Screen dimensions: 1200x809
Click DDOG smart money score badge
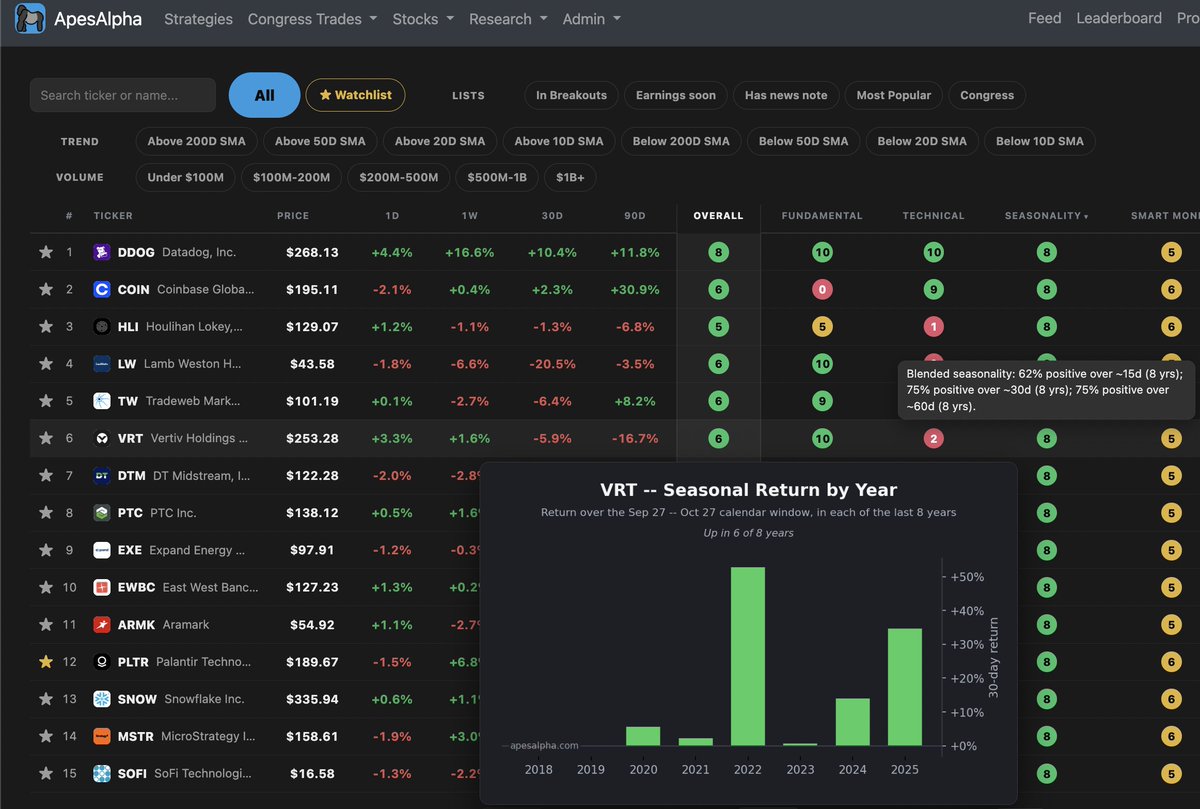(x=1170, y=253)
